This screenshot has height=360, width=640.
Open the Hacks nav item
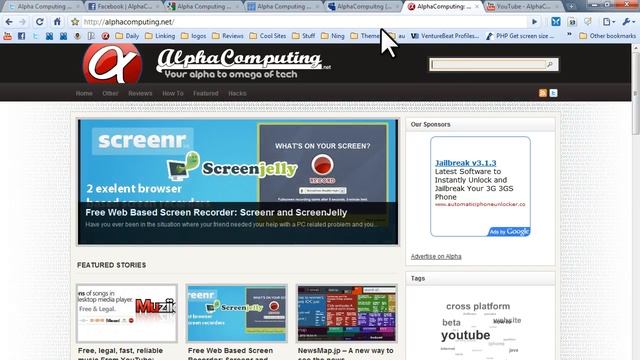(x=237, y=93)
